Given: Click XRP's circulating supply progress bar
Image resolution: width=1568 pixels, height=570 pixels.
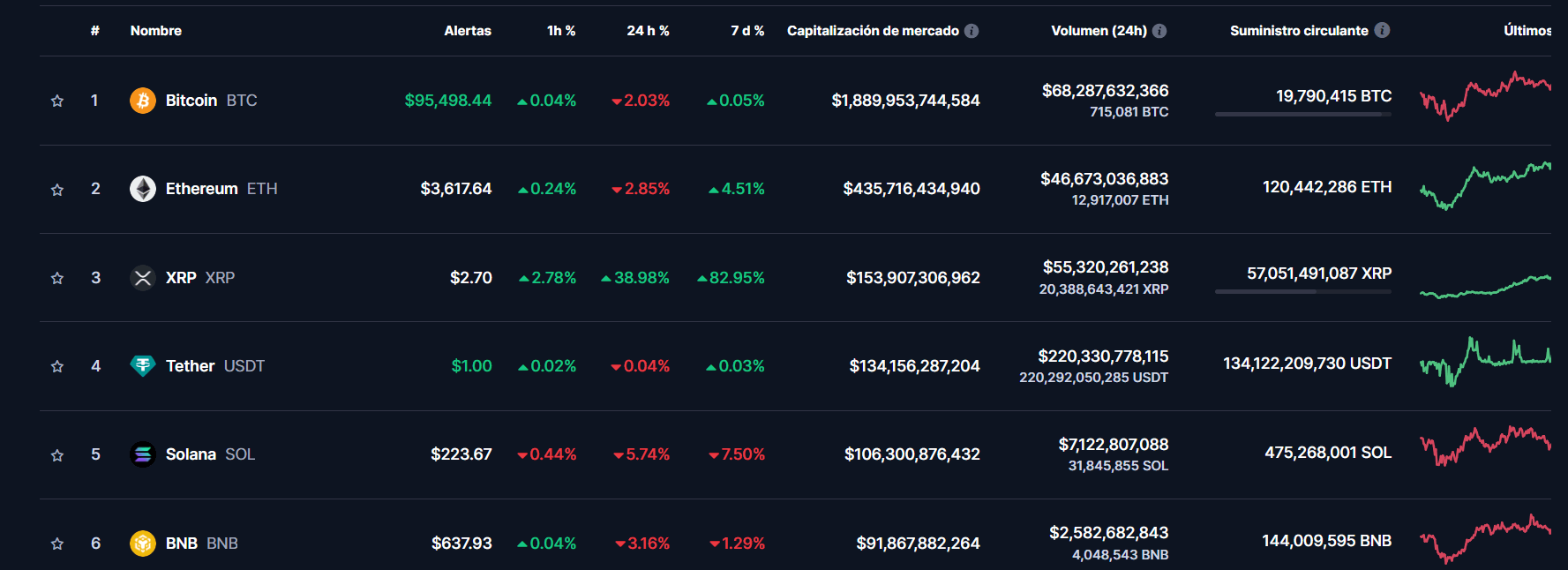Looking at the screenshot, I should tap(1303, 292).
